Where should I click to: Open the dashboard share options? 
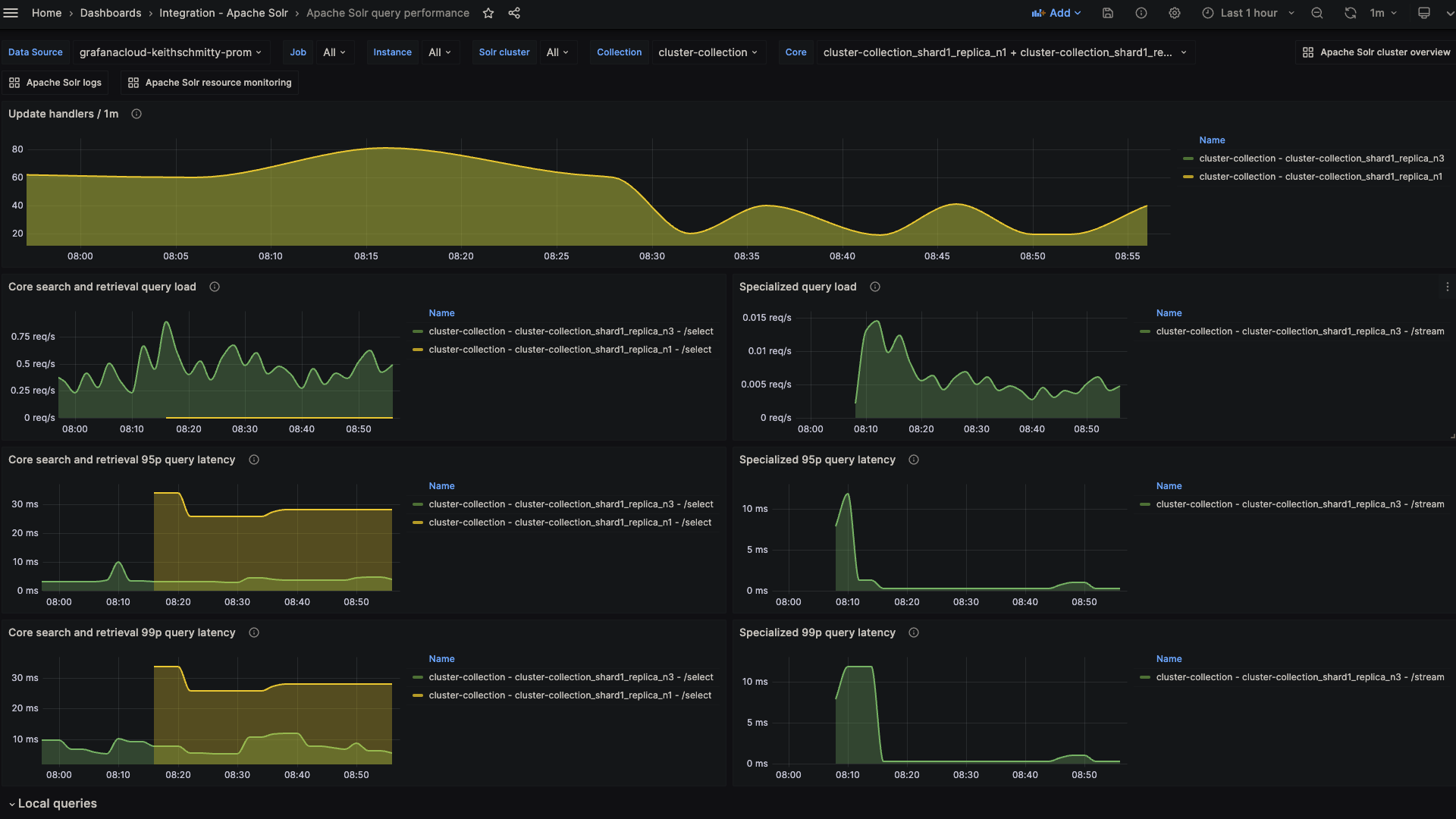point(514,13)
